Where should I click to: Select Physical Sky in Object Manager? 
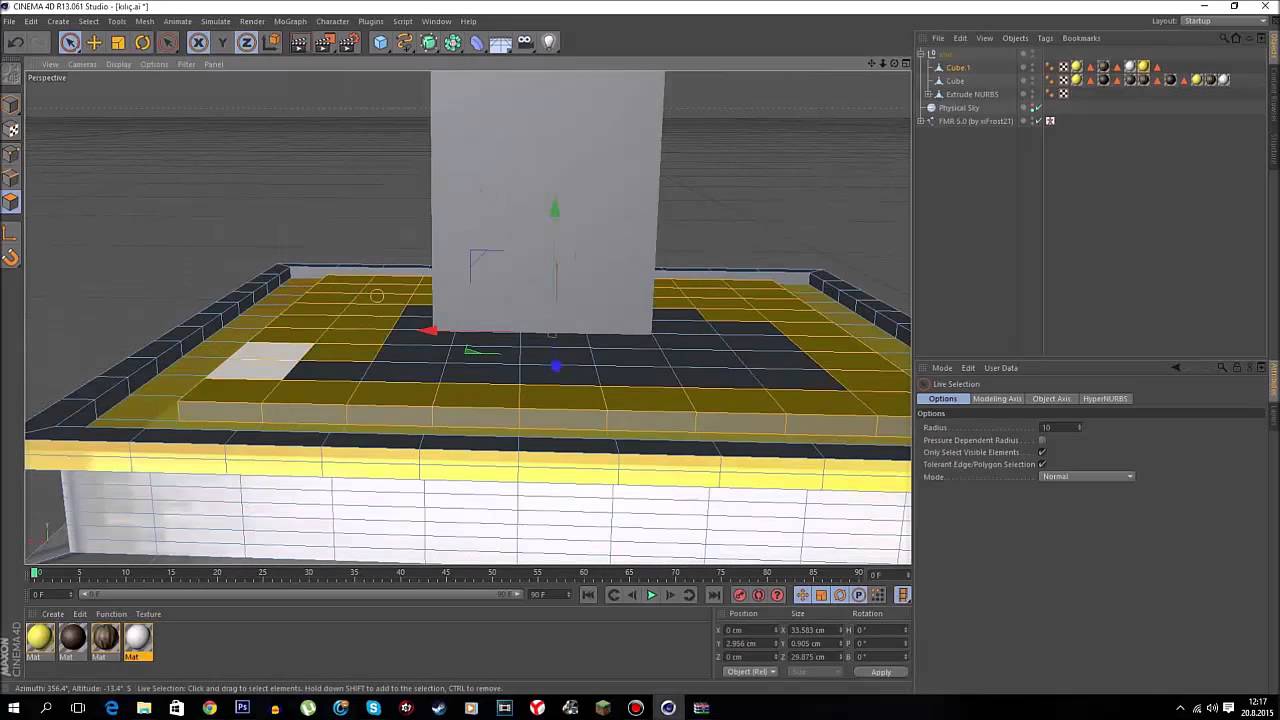[959, 108]
